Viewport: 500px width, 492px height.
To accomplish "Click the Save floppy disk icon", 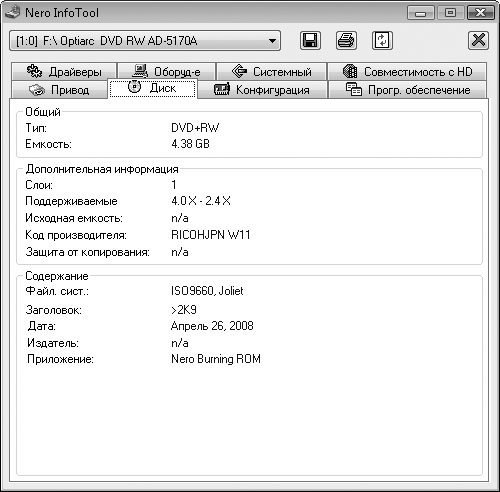I will pos(310,41).
